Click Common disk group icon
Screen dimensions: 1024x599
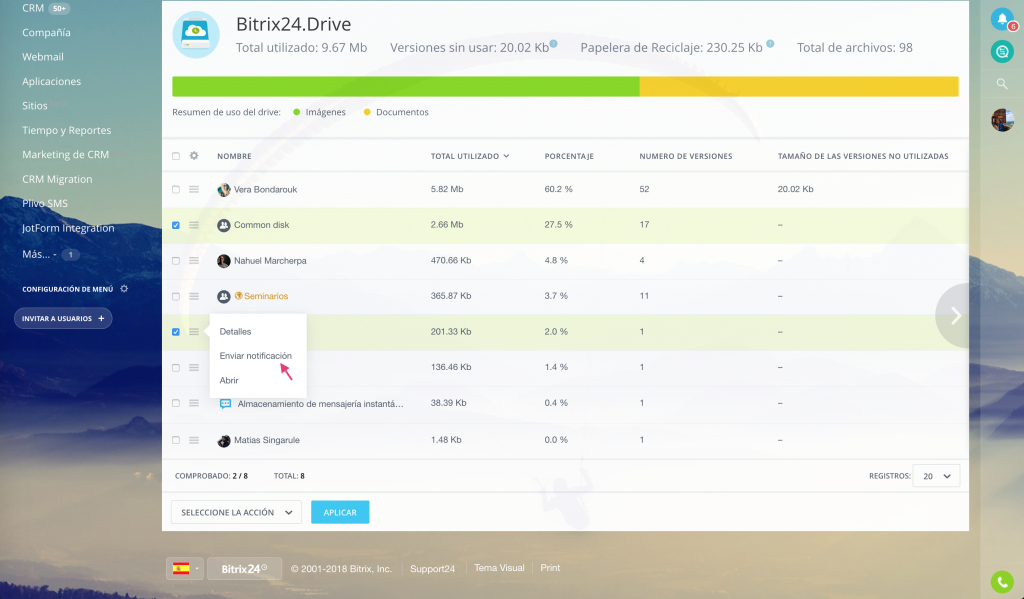pos(223,225)
